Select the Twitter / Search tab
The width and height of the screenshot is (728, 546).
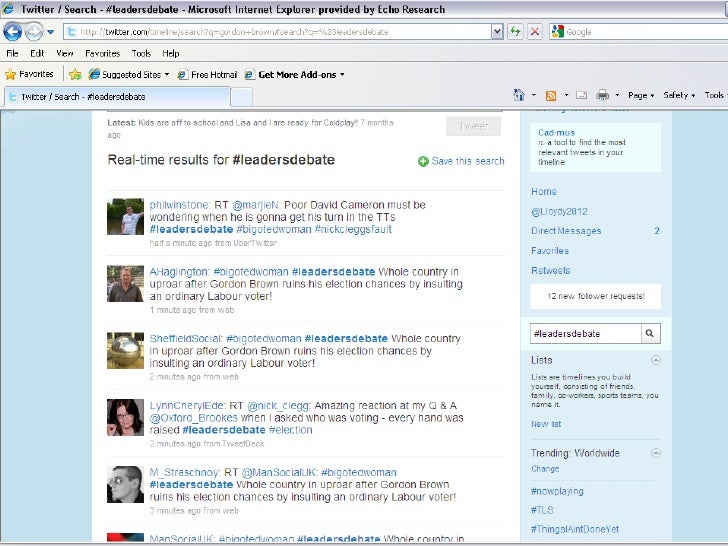click(117, 97)
